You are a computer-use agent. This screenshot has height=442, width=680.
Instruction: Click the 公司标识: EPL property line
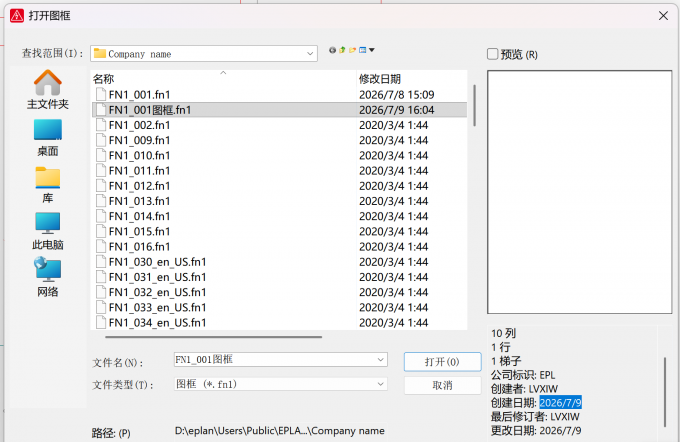(523, 375)
